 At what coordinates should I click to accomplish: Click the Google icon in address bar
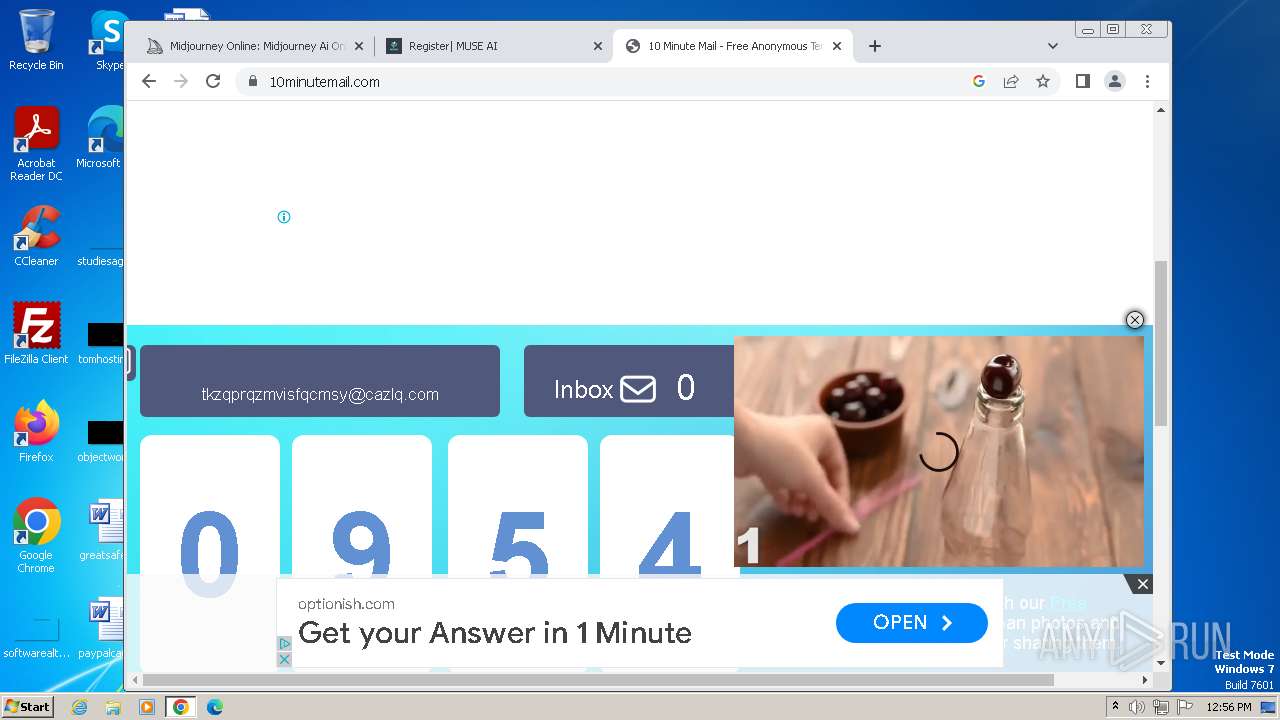point(979,82)
